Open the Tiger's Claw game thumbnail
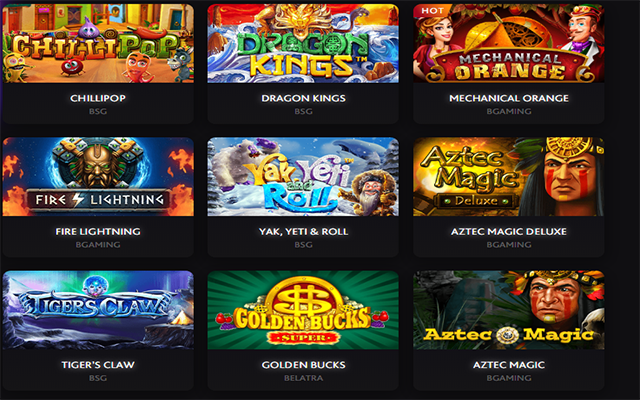640x400 pixels. 98,310
